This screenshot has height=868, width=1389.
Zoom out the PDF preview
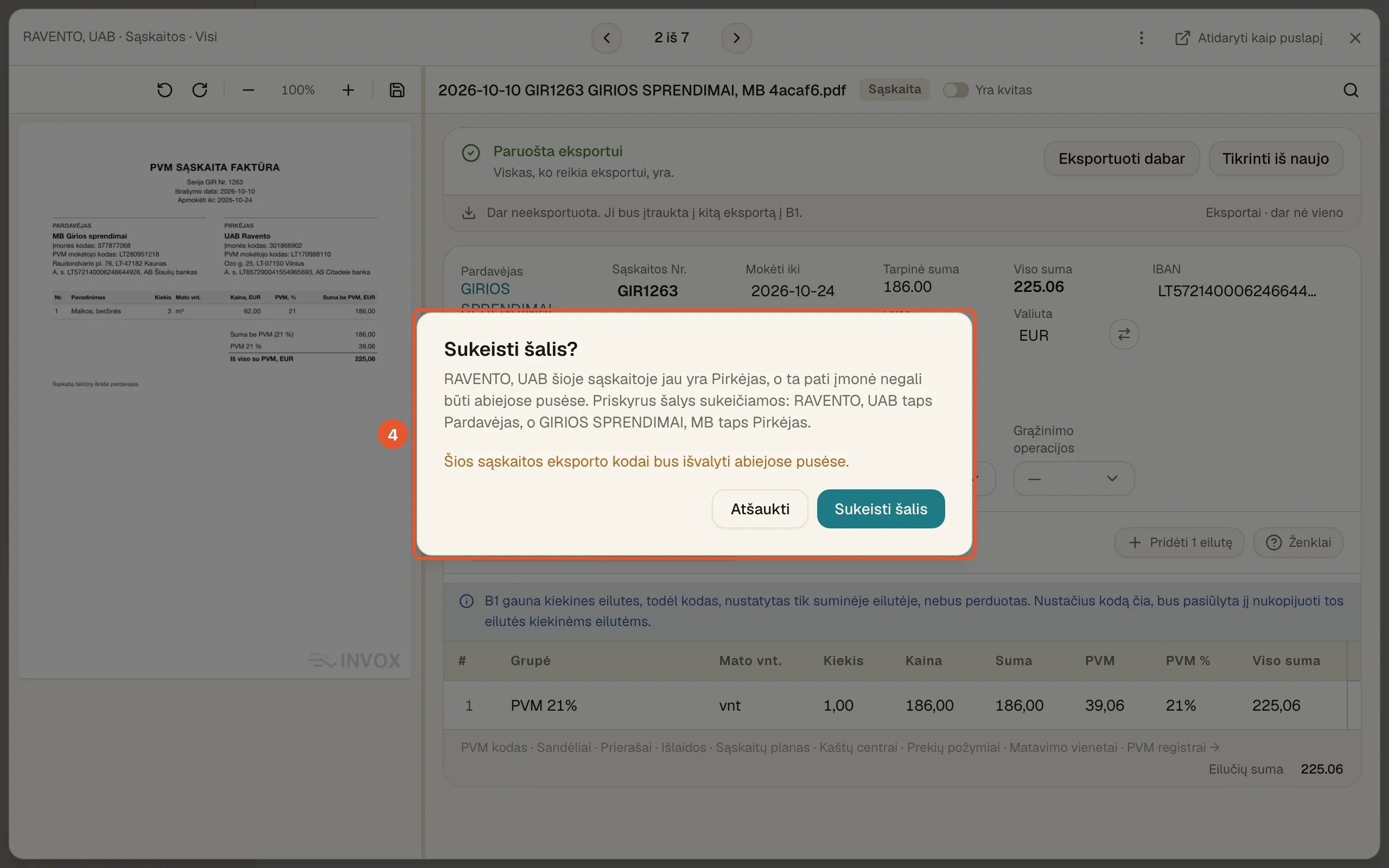coord(248,90)
